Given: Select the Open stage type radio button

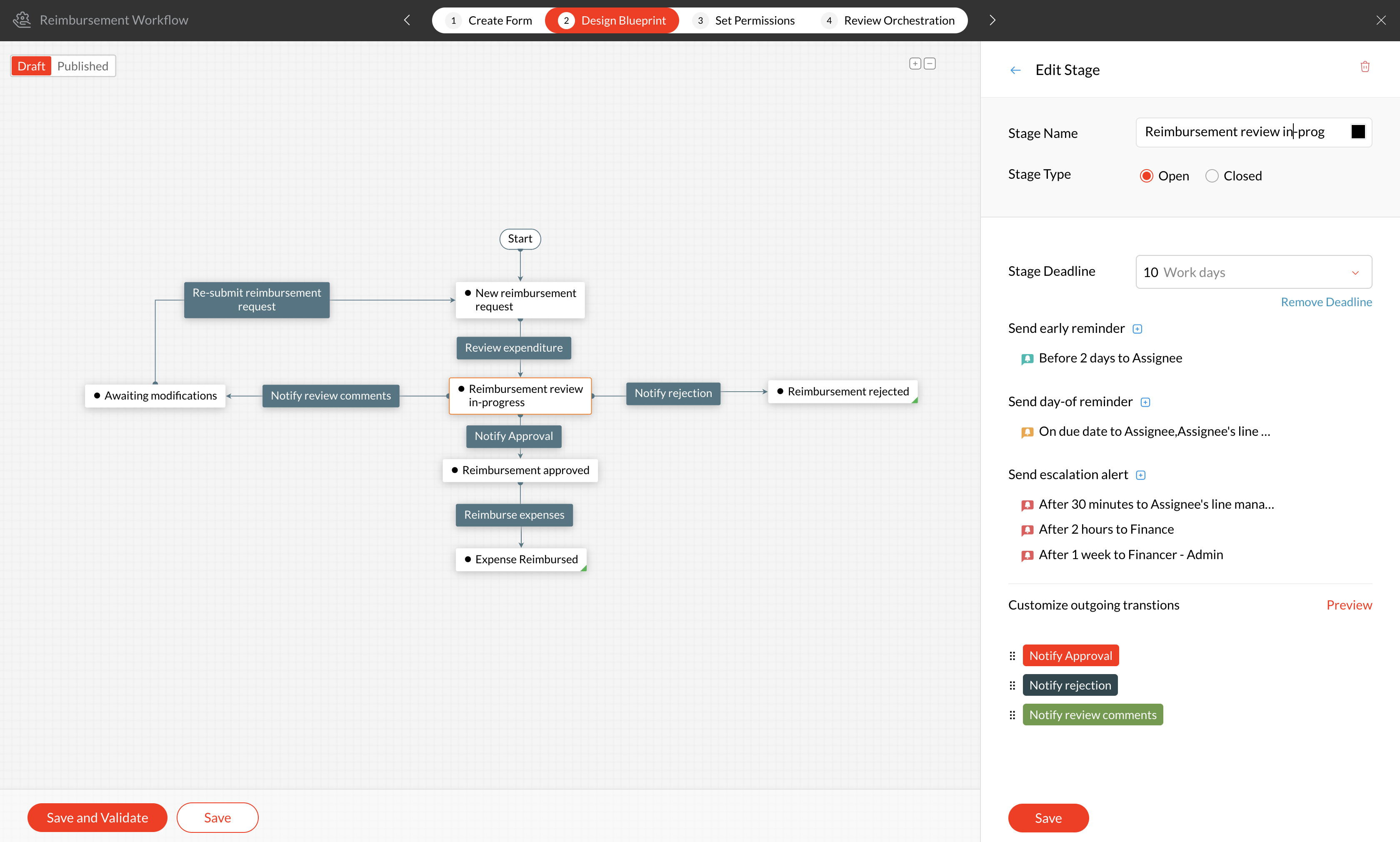Looking at the screenshot, I should [1146, 176].
